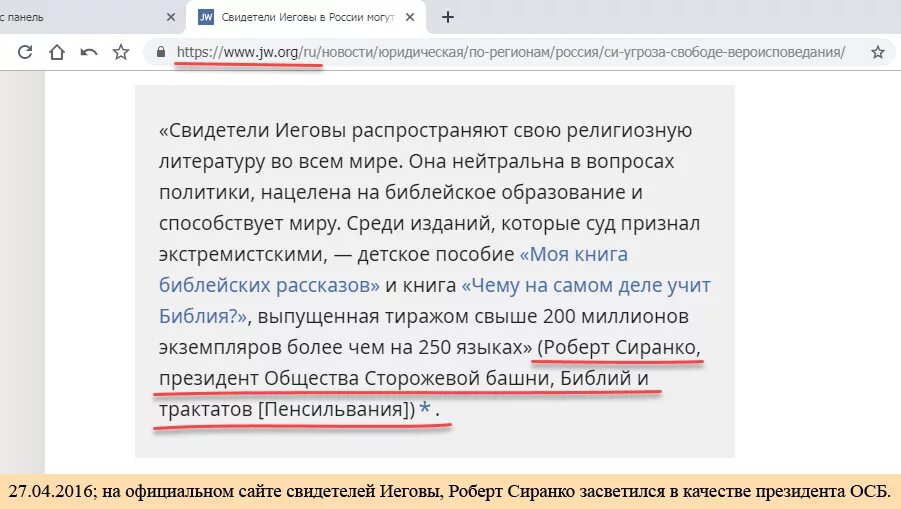Open link «Моя книга библейских рассказов»

coord(393,269)
